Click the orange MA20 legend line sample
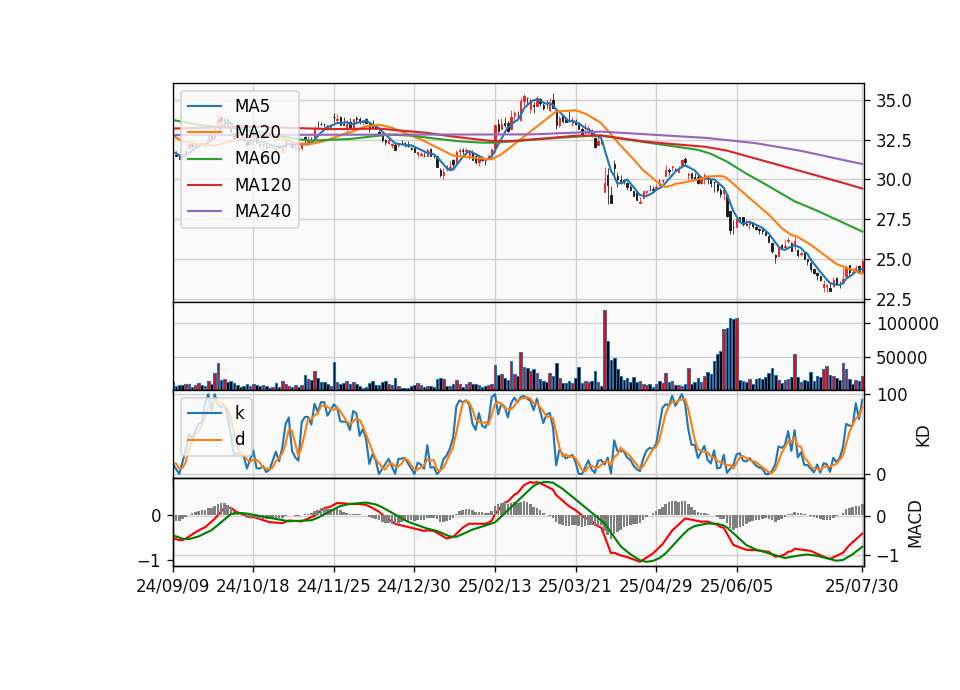Viewport: 960px width, 690px height. click(204, 132)
